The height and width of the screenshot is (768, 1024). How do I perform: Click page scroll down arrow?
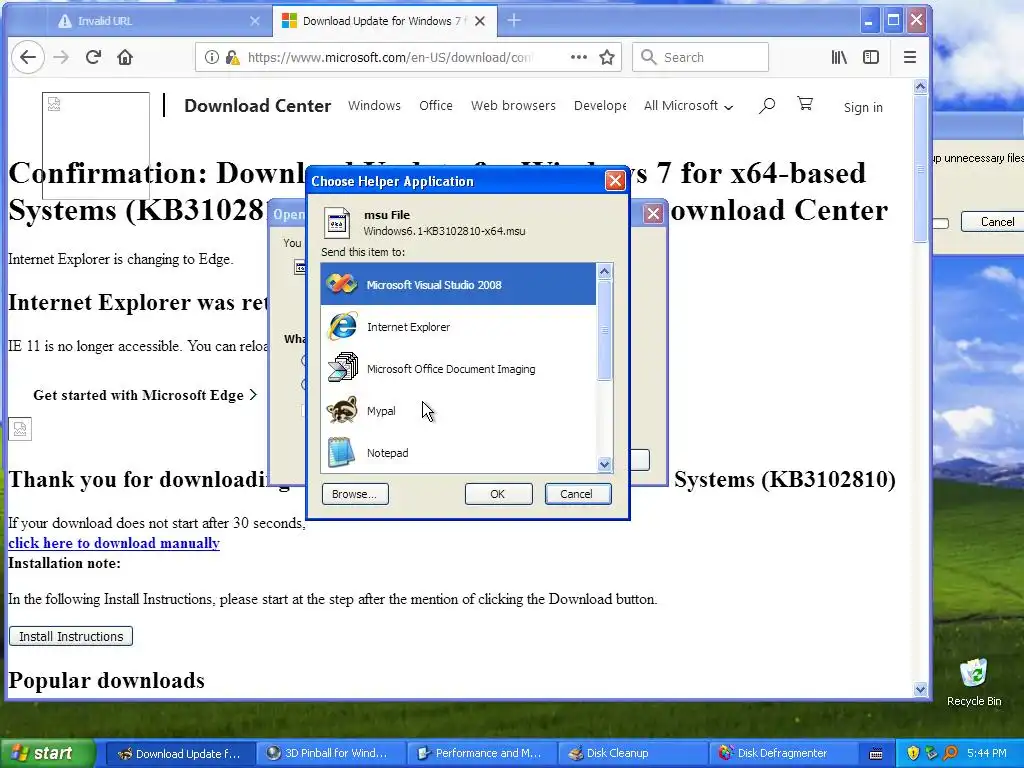tap(920, 689)
